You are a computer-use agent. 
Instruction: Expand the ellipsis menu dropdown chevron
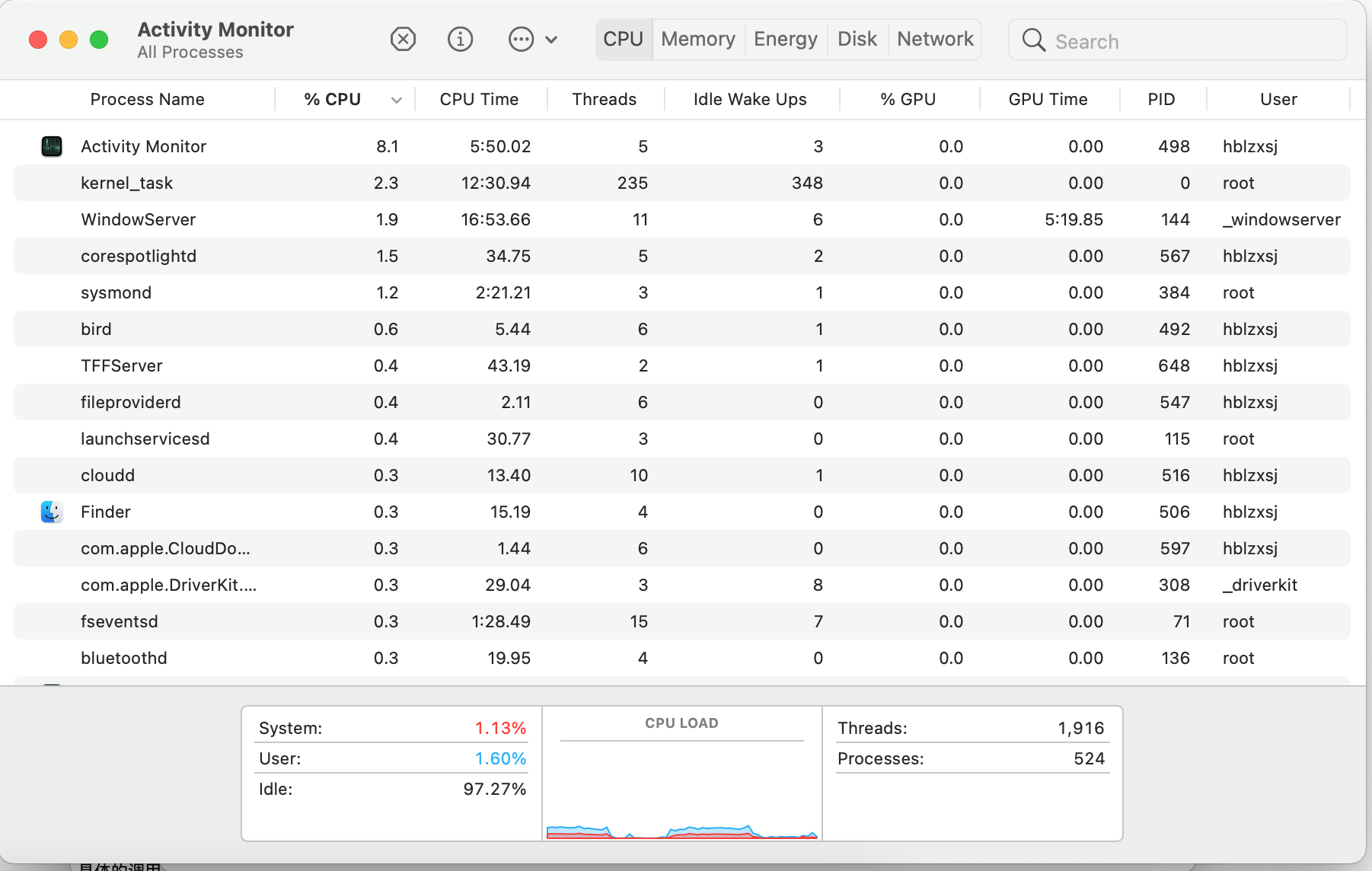pos(551,40)
